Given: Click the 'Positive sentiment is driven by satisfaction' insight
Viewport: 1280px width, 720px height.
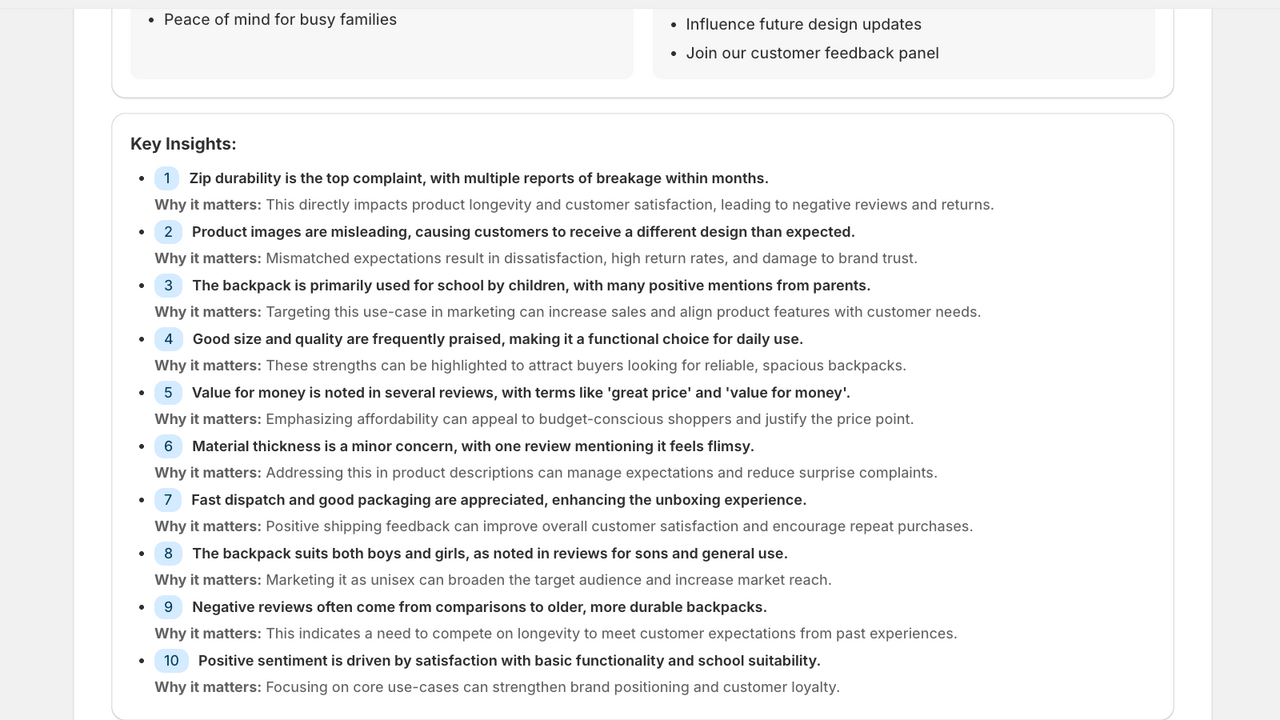Looking at the screenshot, I should (x=509, y=661).
